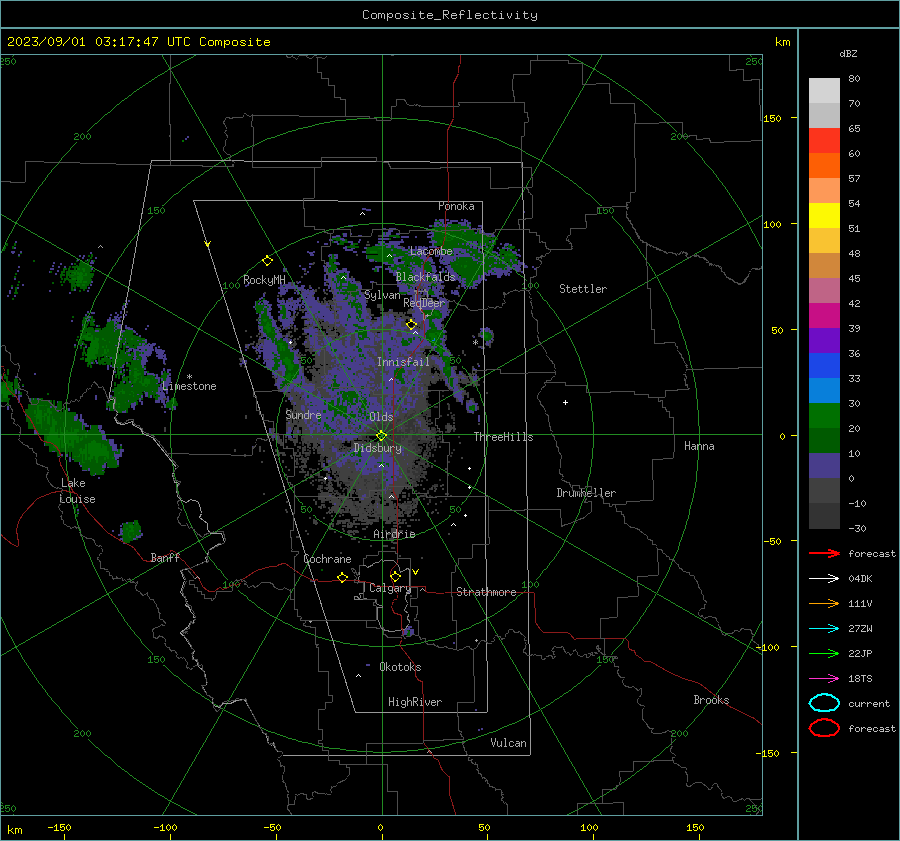The image size is (900, 841).
Task: Click the Blackfalds label
Action: [425, 277]
